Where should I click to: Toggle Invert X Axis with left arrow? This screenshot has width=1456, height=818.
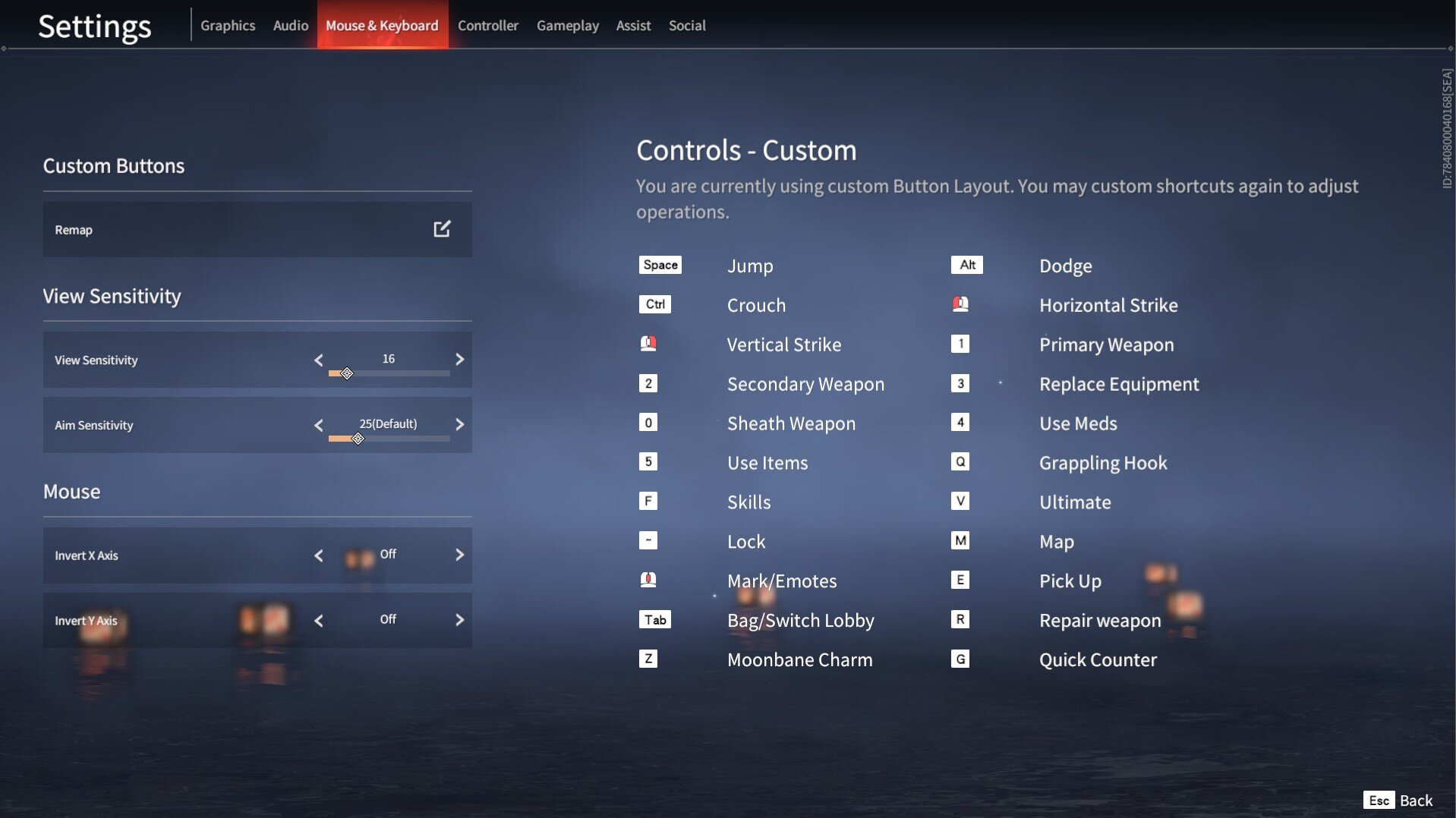click(x=319, y=555)
